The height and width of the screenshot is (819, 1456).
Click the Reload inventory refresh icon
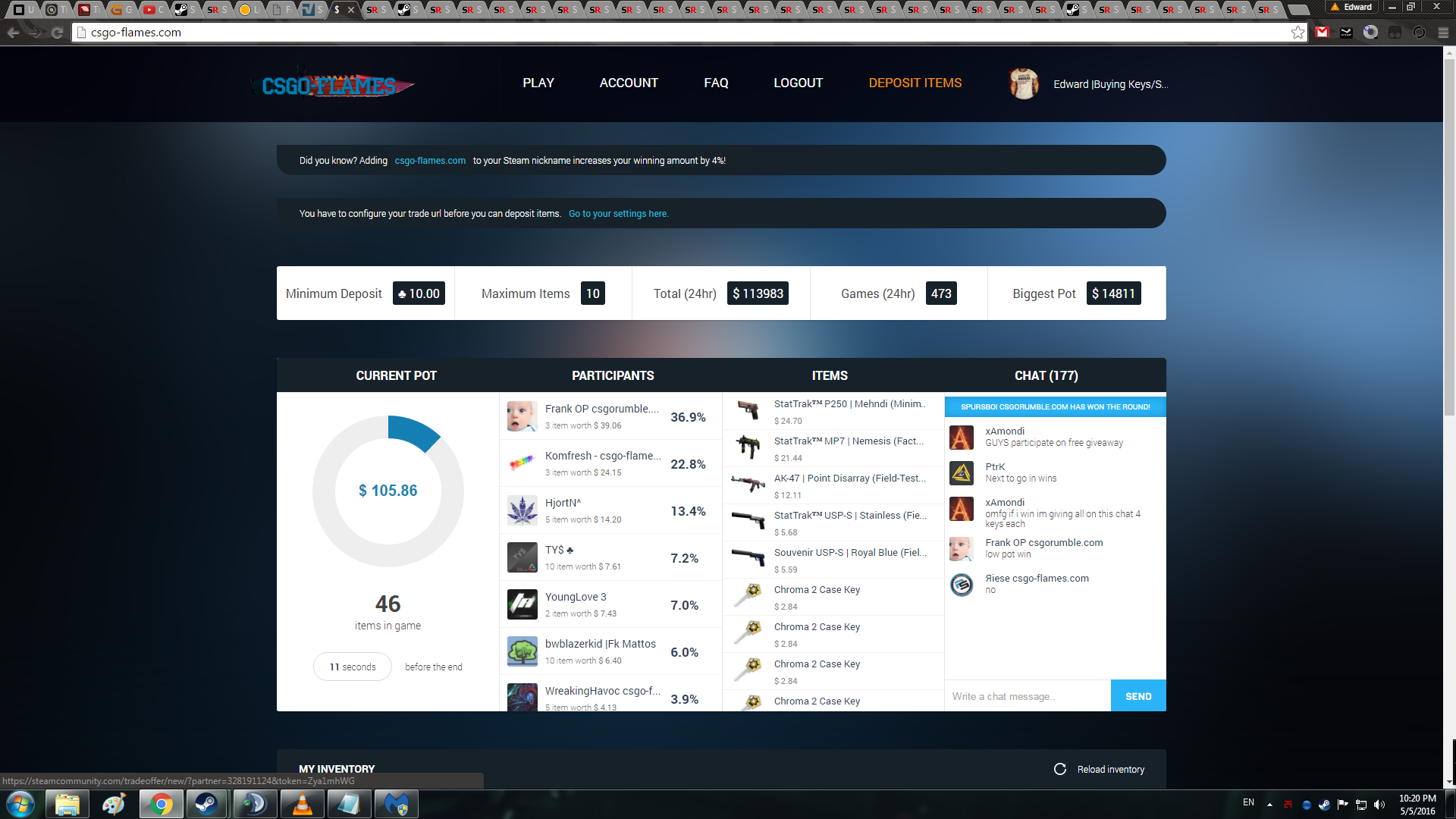coord(1060,769)
